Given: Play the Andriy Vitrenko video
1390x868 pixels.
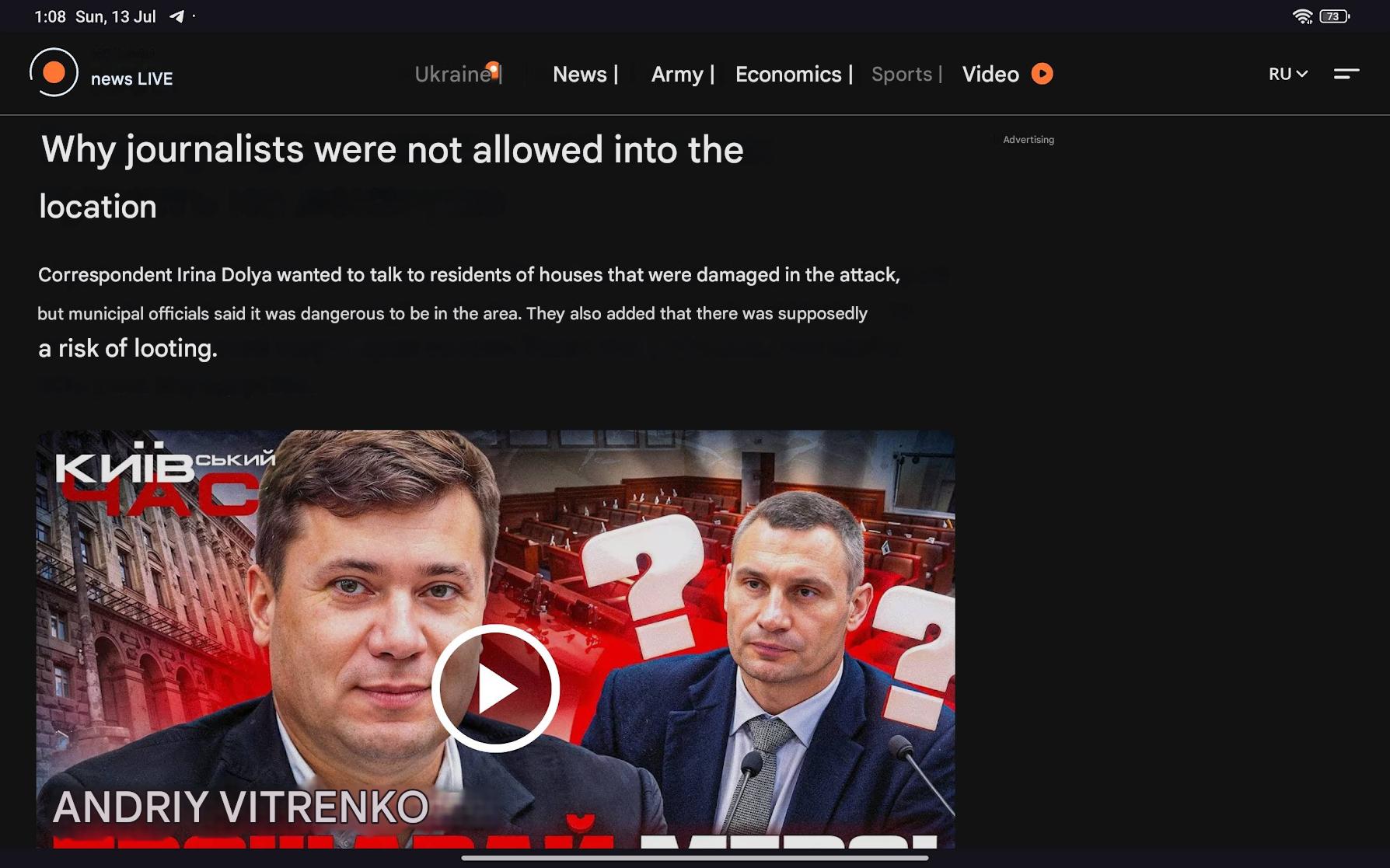Looking at the screenshot, I should (x=495, y=688).
